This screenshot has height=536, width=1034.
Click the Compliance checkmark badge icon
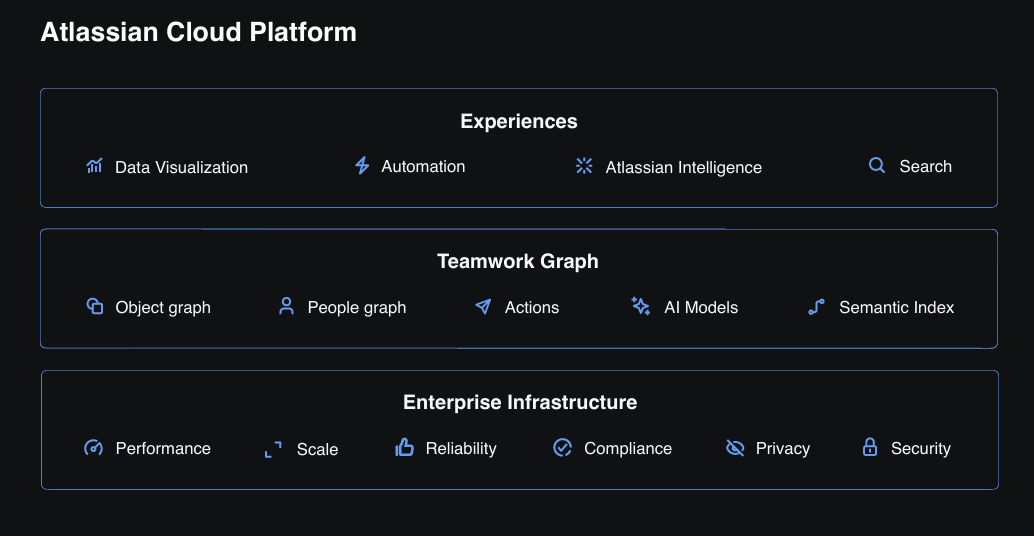563,448
